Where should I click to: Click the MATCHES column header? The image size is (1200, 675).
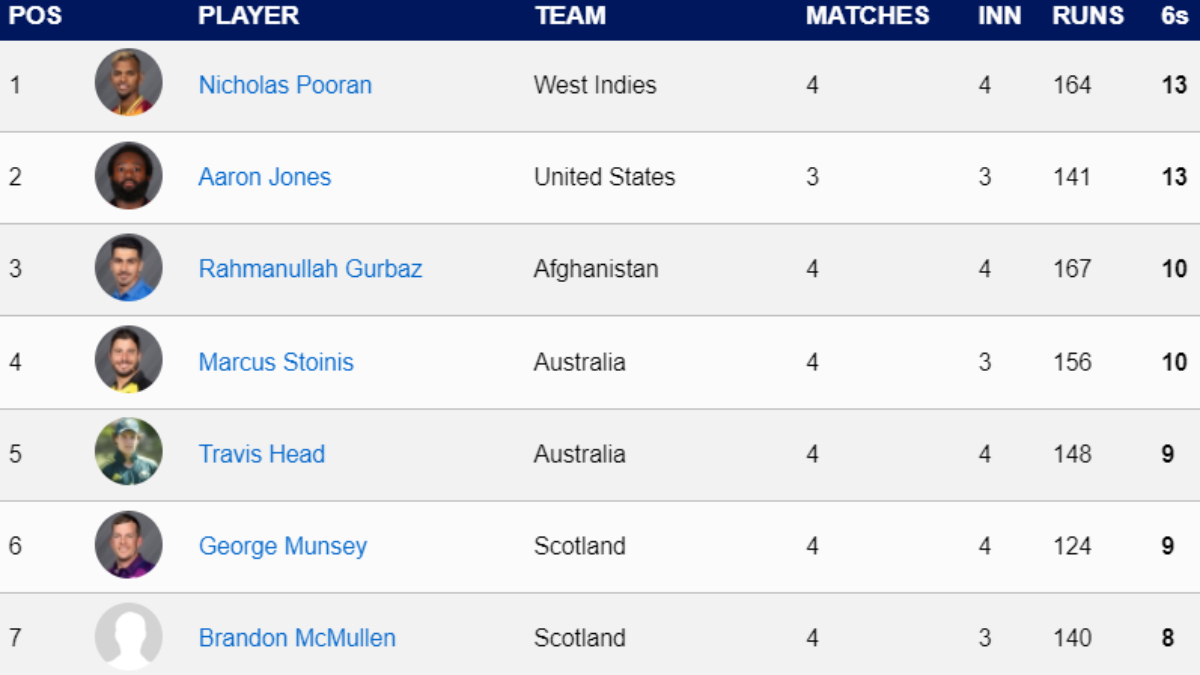click(x=868, y=16)
